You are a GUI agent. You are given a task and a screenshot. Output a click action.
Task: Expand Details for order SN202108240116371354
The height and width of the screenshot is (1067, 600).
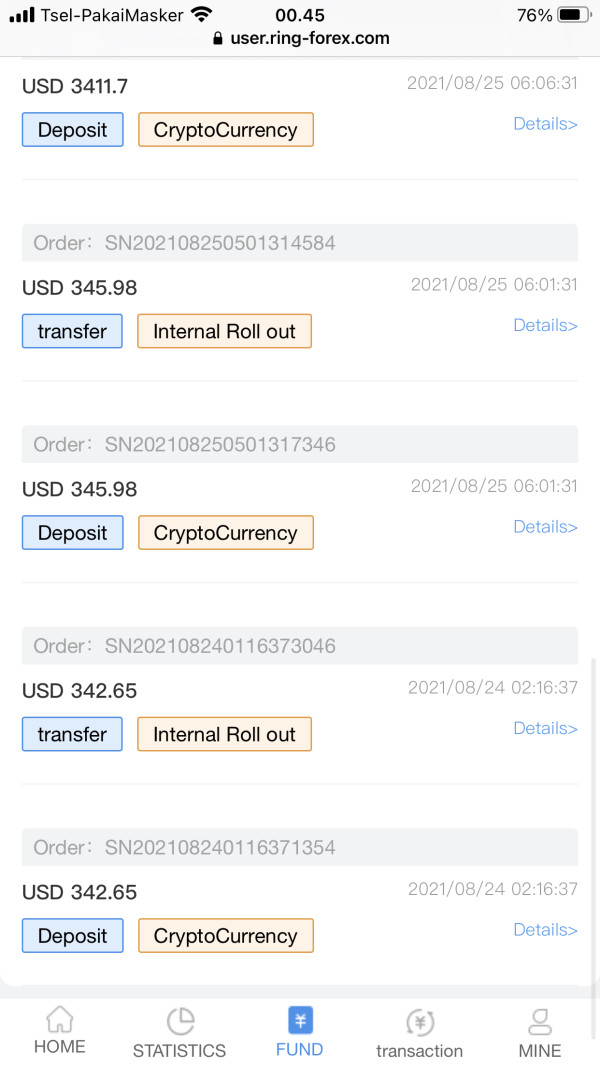pos(545,930)
